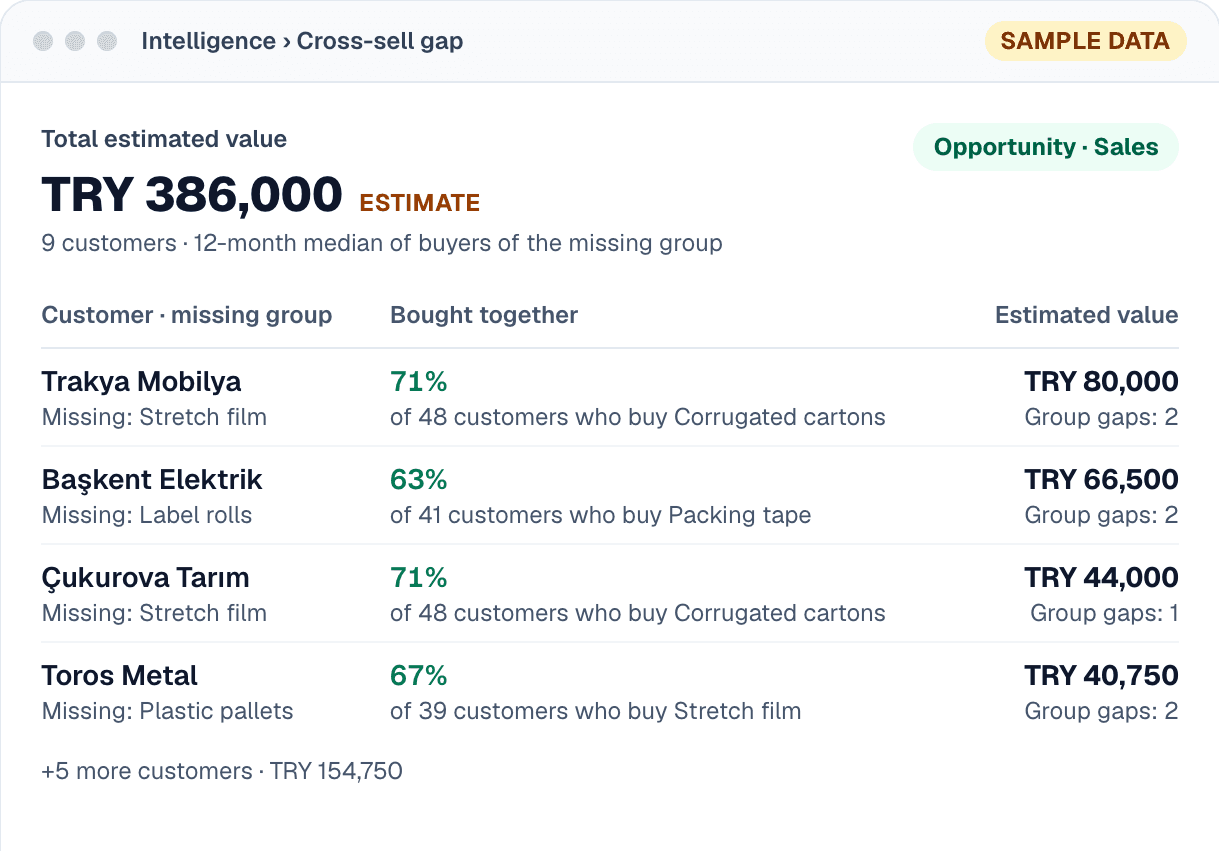Click the "Estimated value" column header
The height and width of the screenshot is (851, 1219).
click(x=1087, y=315)
